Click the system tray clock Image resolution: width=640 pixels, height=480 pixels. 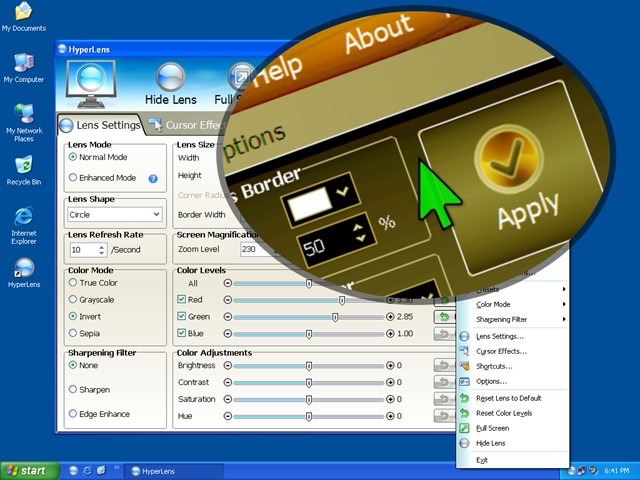616,471
